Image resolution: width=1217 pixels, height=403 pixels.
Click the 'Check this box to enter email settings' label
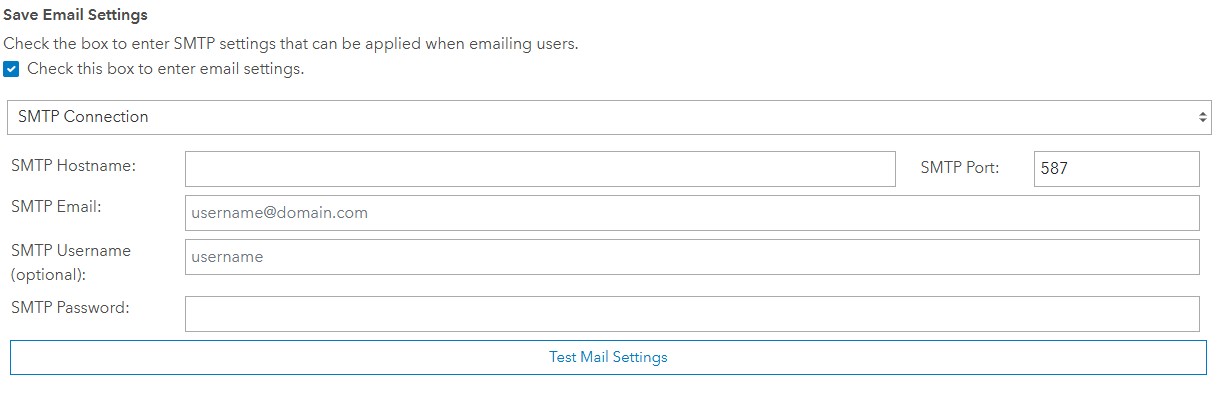(165, 70)
